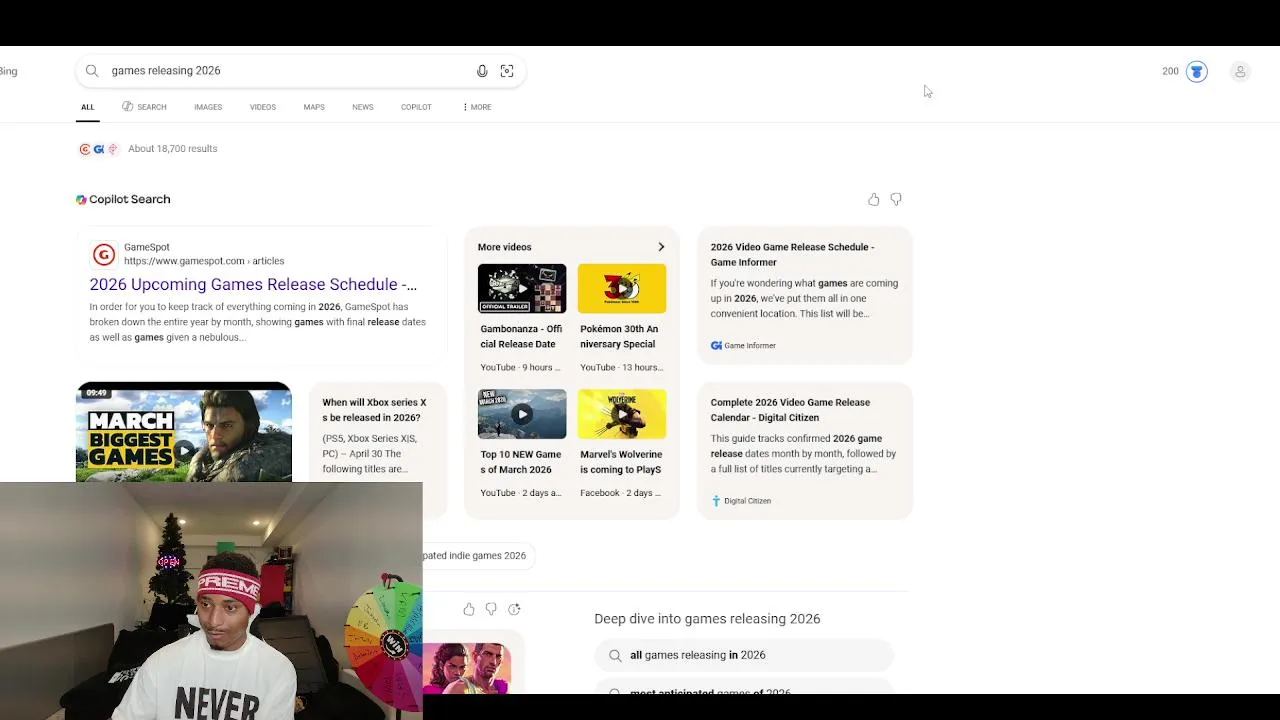The width and height of the screenshot is (1280, 720).
Task: Play Marvel's Wolverine video thumbnail
Action: tap(622, 414)
